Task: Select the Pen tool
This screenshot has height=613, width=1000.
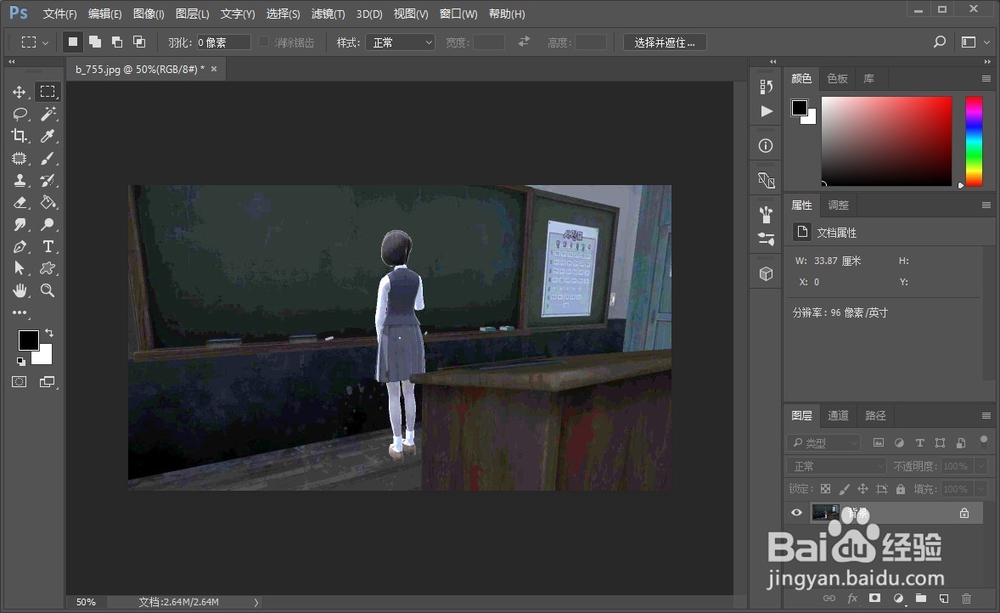Action: pos(19,247)
